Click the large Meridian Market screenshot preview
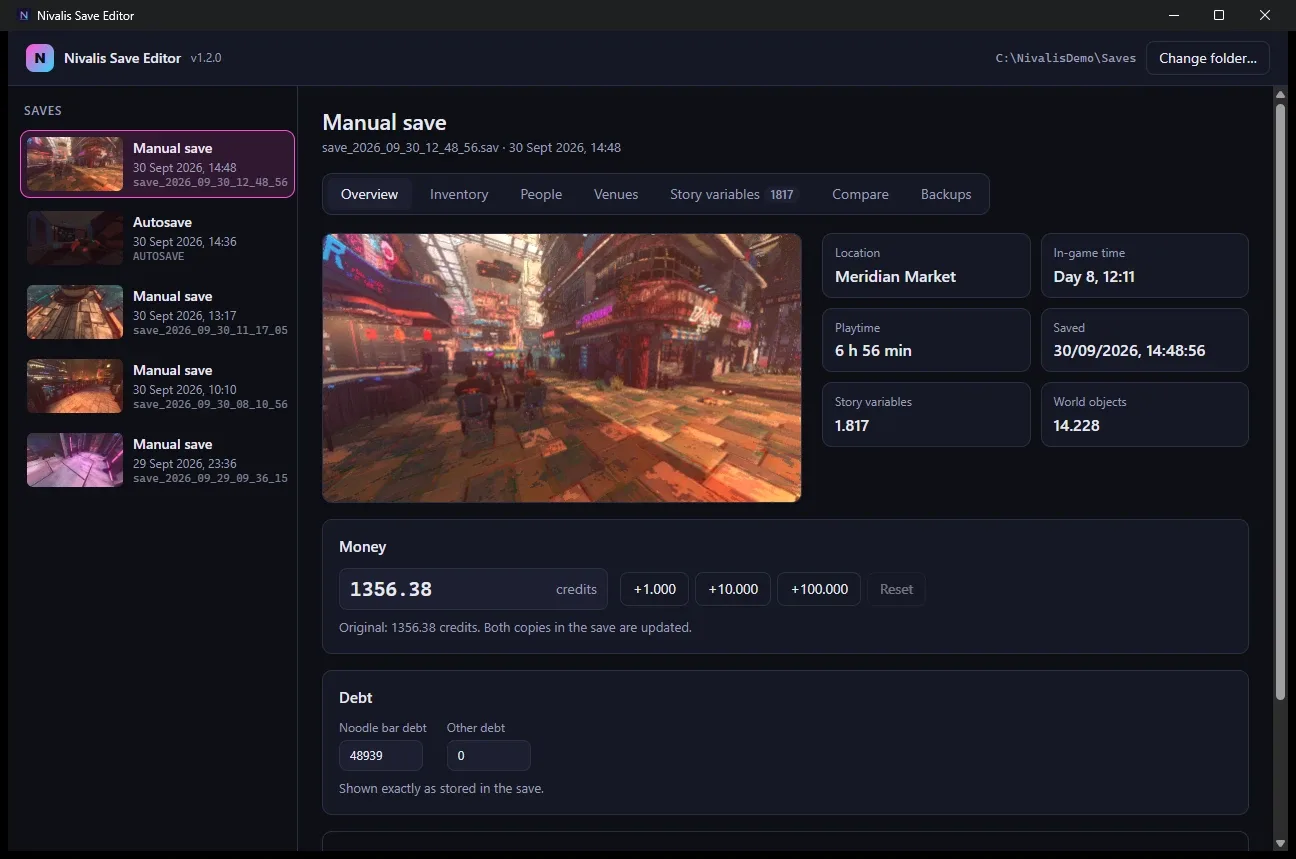1296x859 pixels. [x=562, y=368]
